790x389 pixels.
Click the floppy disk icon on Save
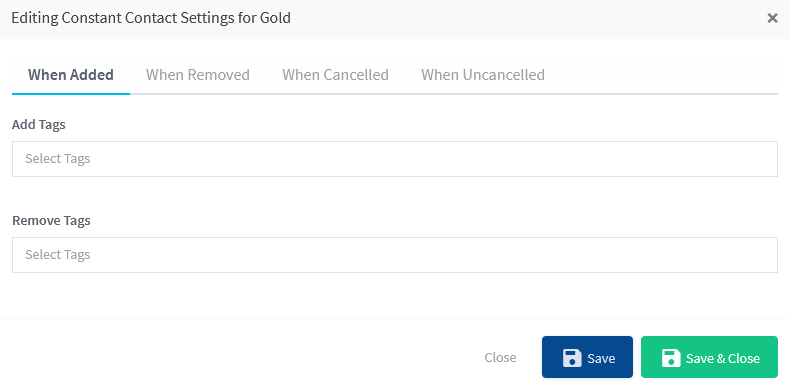coord(572,358)
